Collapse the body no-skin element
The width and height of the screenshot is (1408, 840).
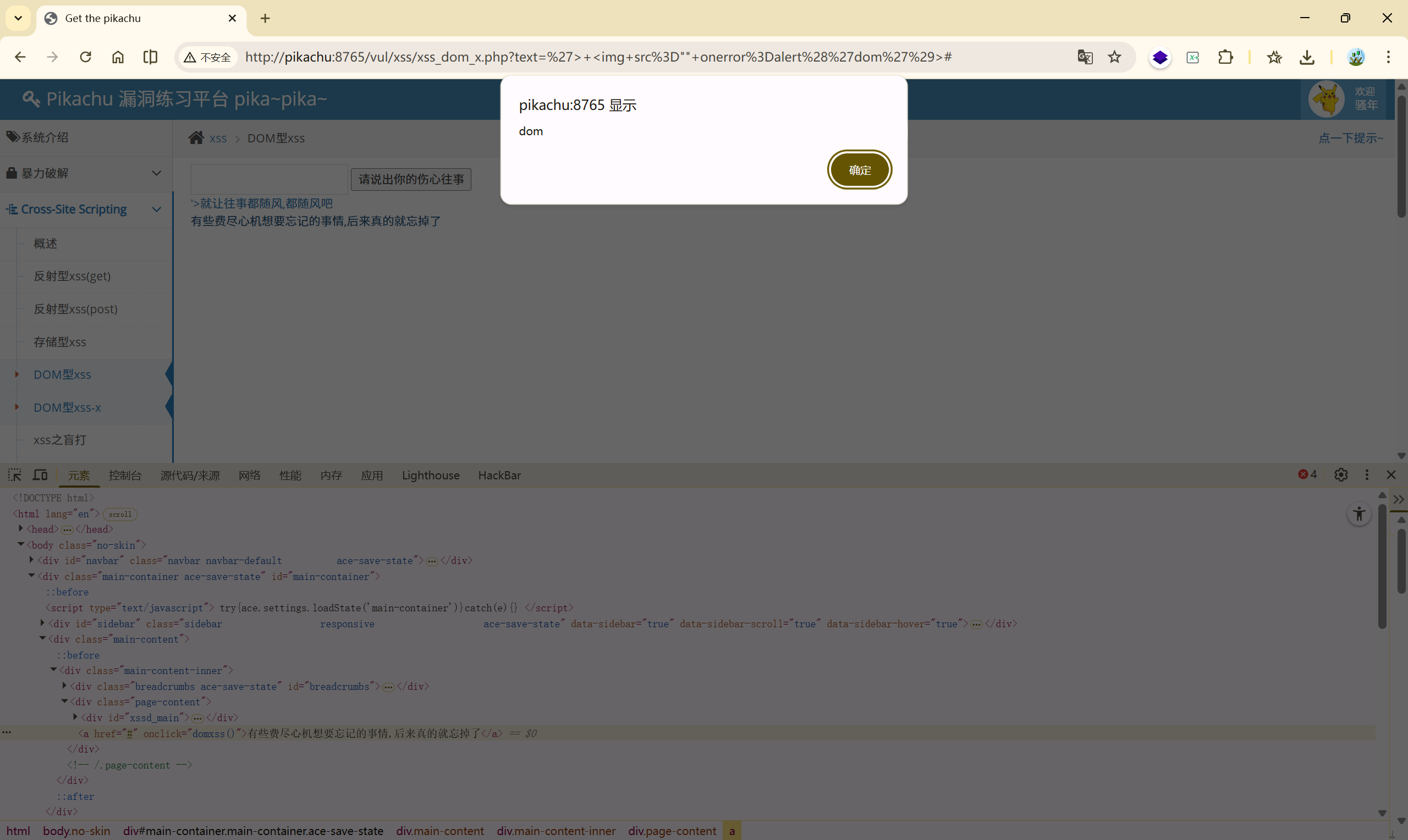pos(21,545)
